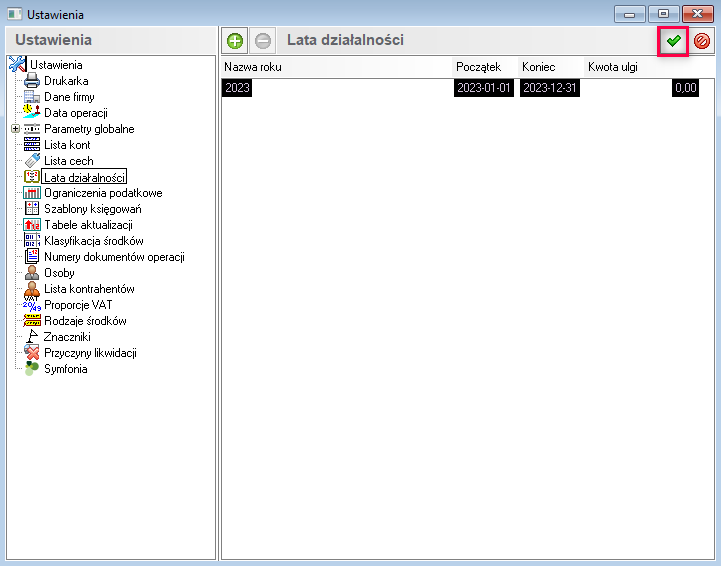Click the Szablony księgowań icon
This screenshot has width=721, height=566.
32,208
